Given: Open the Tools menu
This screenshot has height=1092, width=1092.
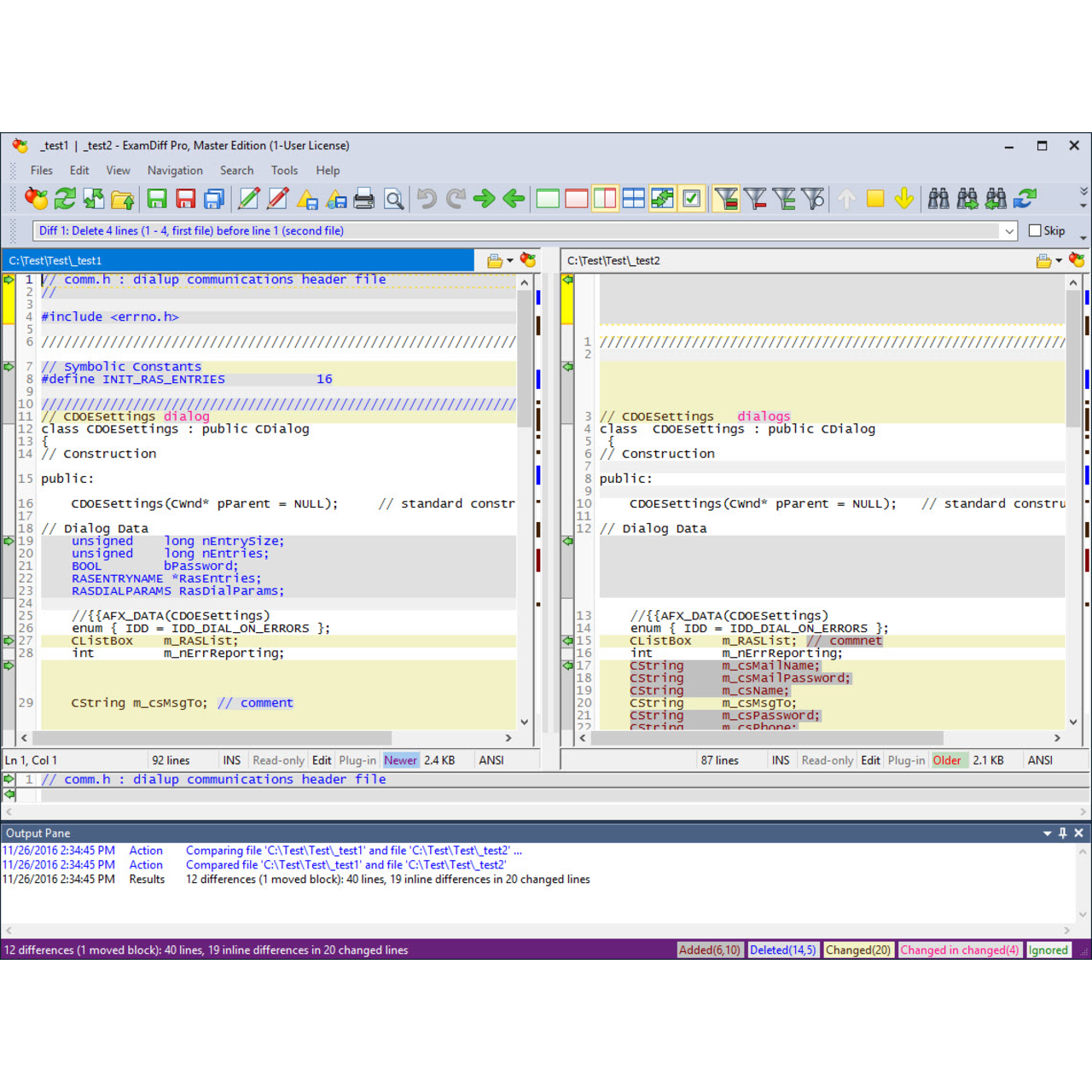Looking at the screenshot, I should (284, 171).
